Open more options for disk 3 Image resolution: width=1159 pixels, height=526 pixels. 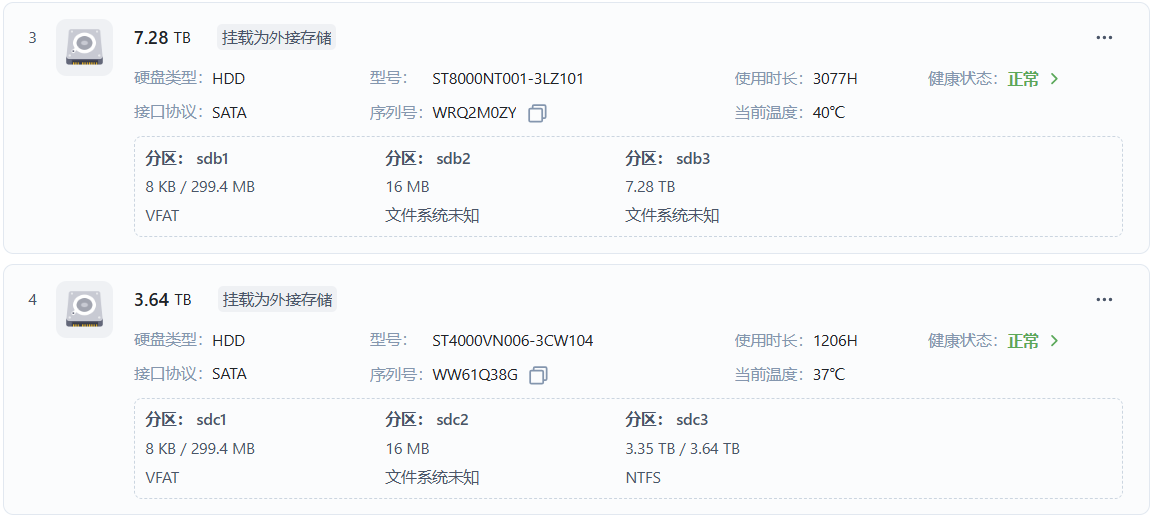(x=1104, y=38)
